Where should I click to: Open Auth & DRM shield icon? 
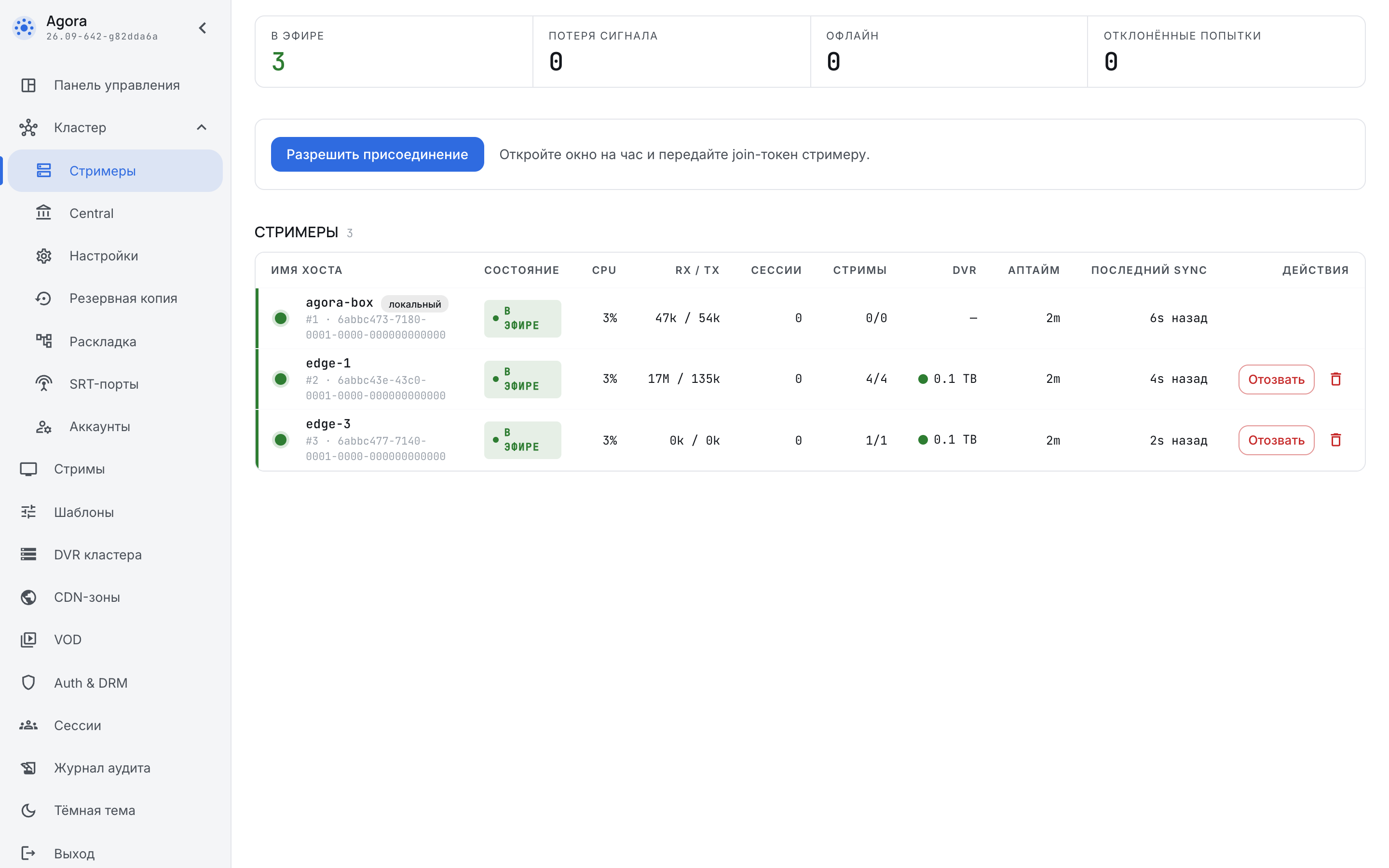tap(28, 682)
